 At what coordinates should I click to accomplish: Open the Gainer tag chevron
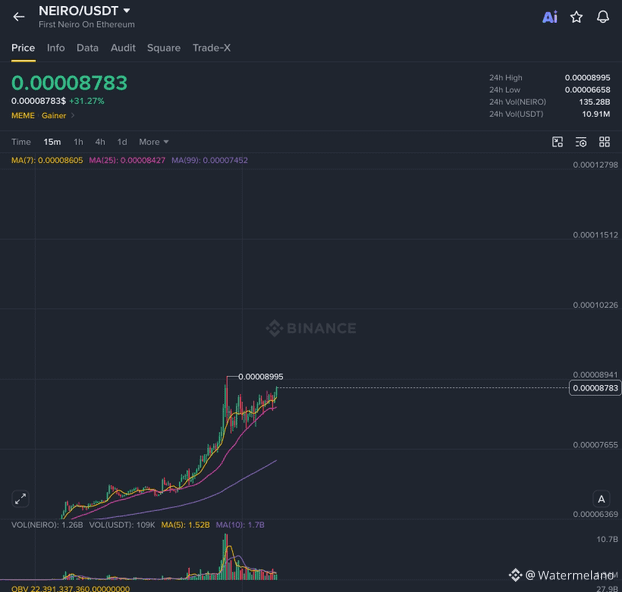coord(73,115)
